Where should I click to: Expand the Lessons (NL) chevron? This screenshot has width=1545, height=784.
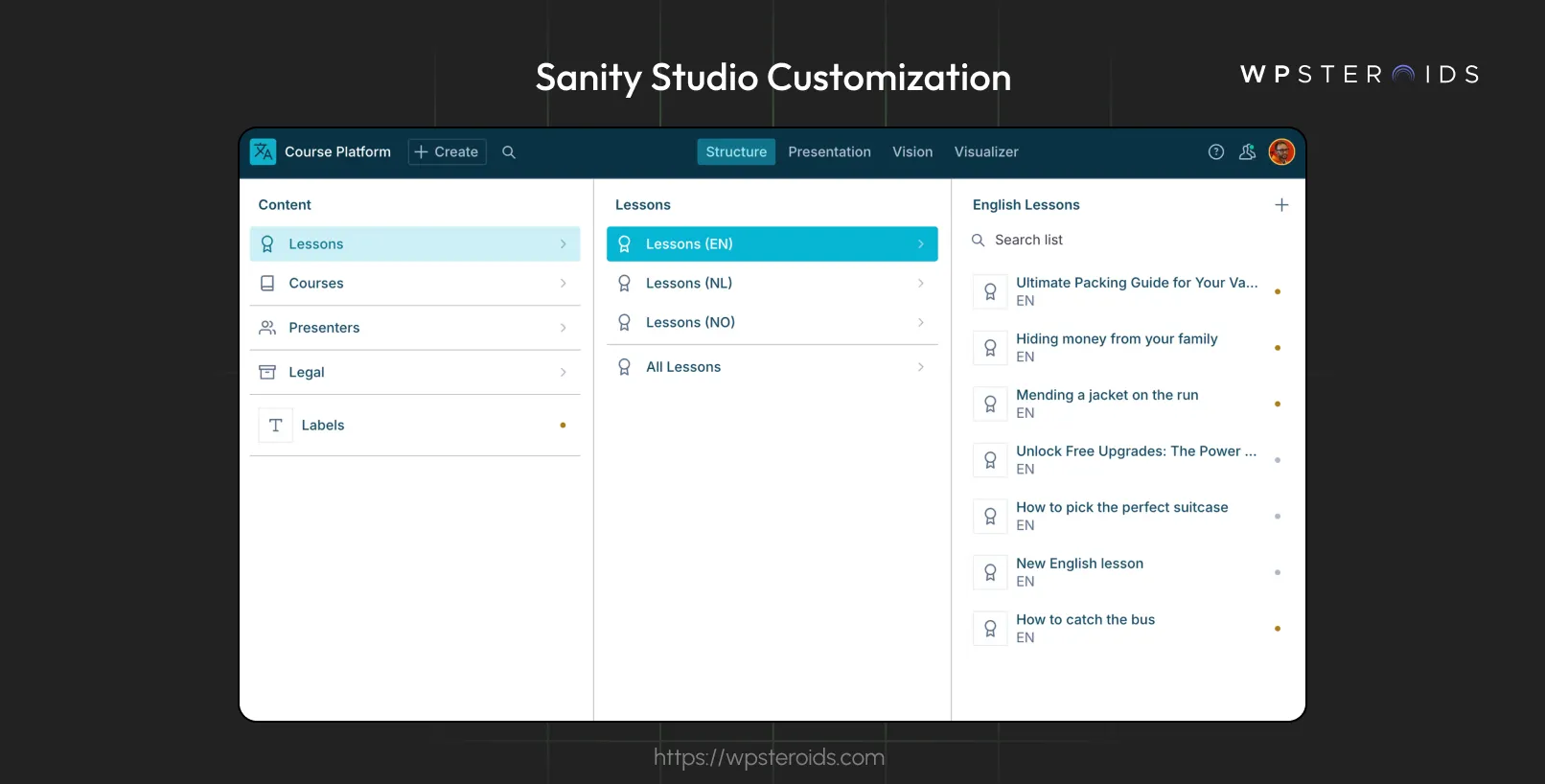click(920, 284)
